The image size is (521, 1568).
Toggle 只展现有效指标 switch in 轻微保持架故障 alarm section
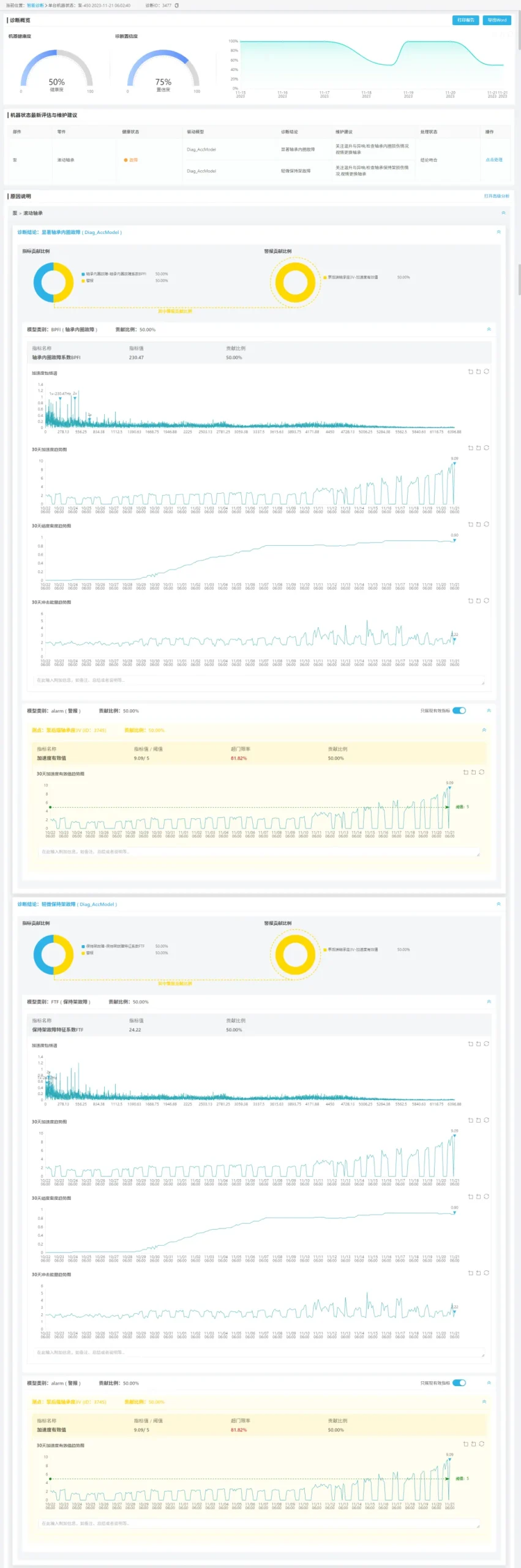[x=459, y=1382]
